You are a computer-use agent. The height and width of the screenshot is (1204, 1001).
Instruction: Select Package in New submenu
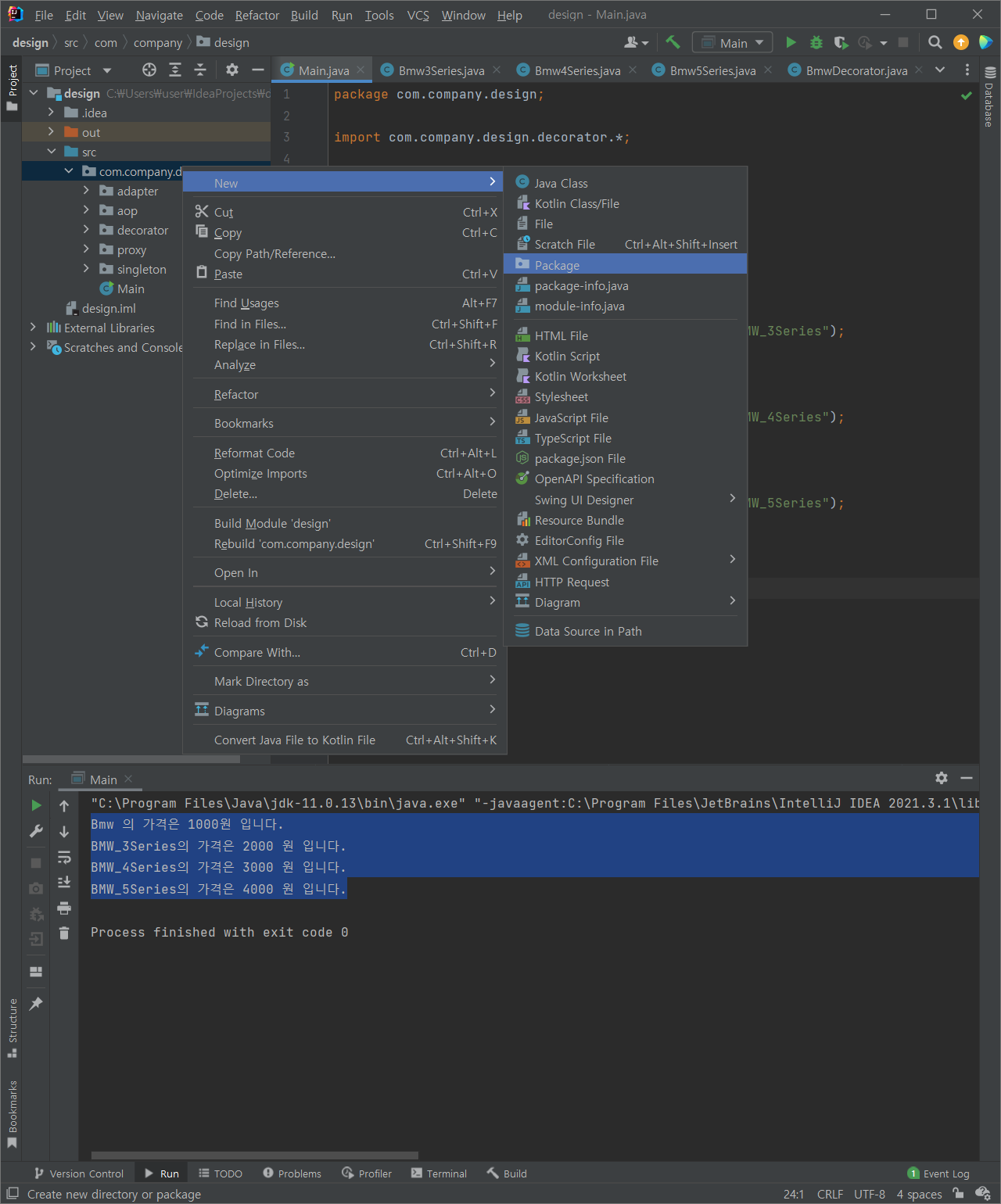point(626,265)
